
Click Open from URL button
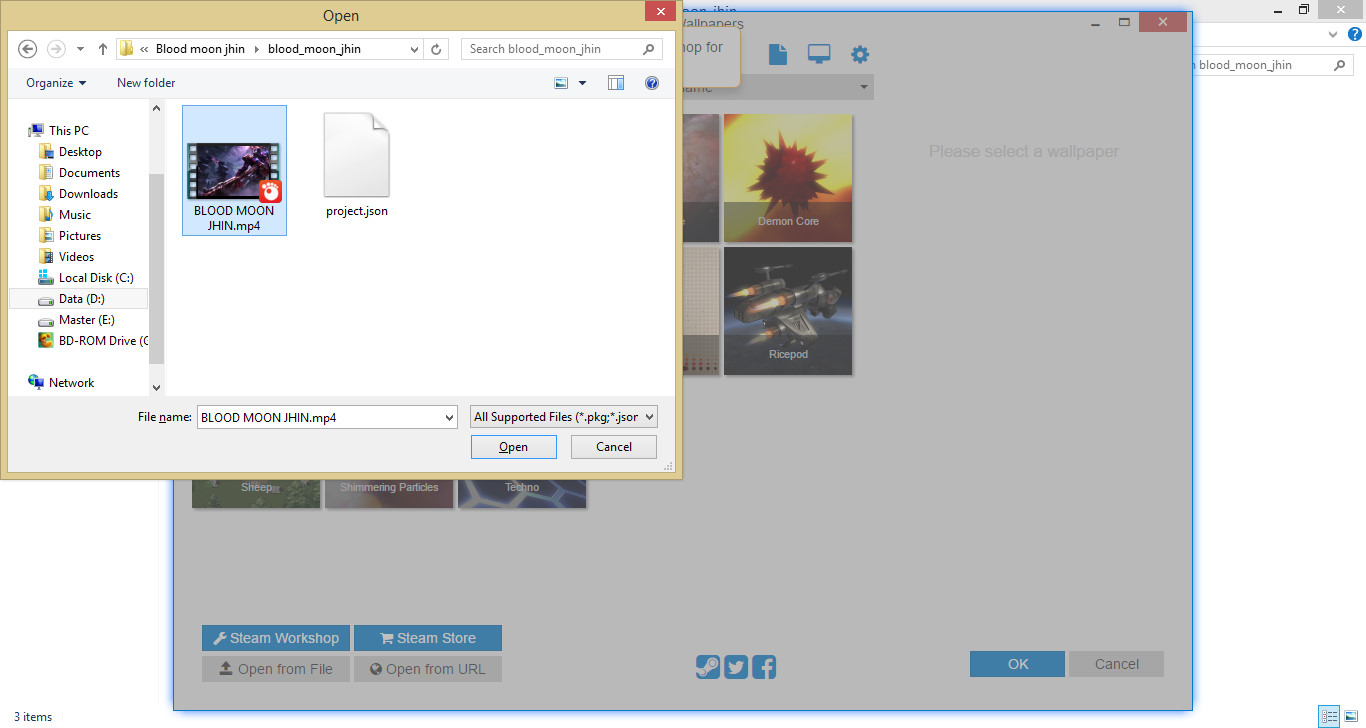pos(428,669)
